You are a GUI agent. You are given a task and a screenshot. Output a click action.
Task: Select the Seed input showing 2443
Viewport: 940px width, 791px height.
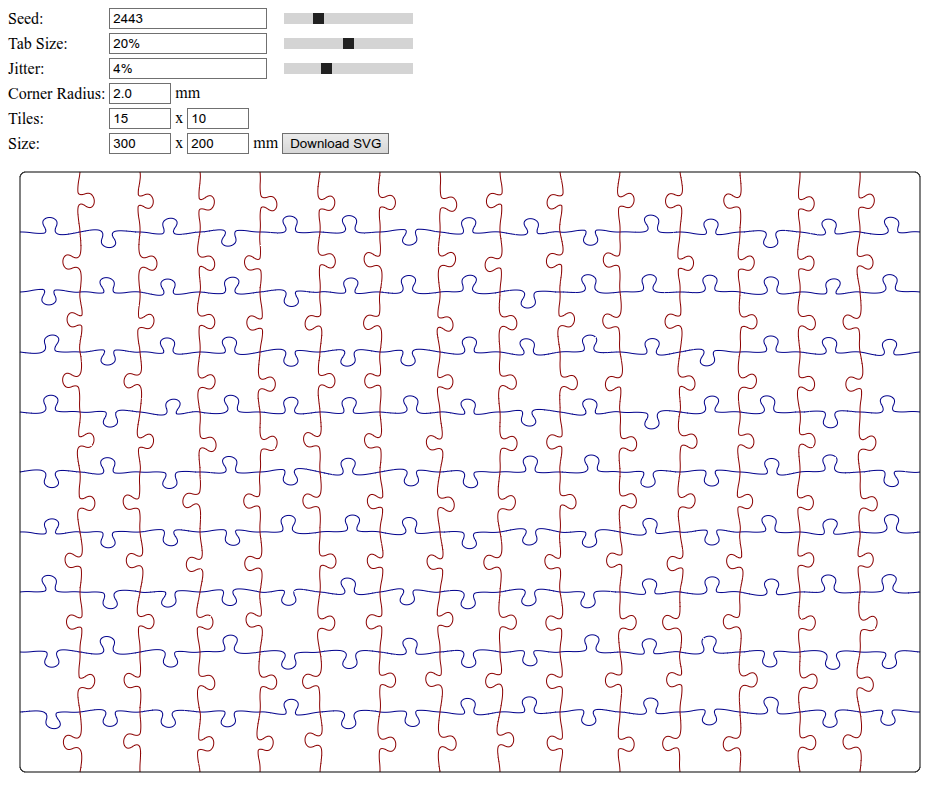pyautogui.click(x=187, y=18)
